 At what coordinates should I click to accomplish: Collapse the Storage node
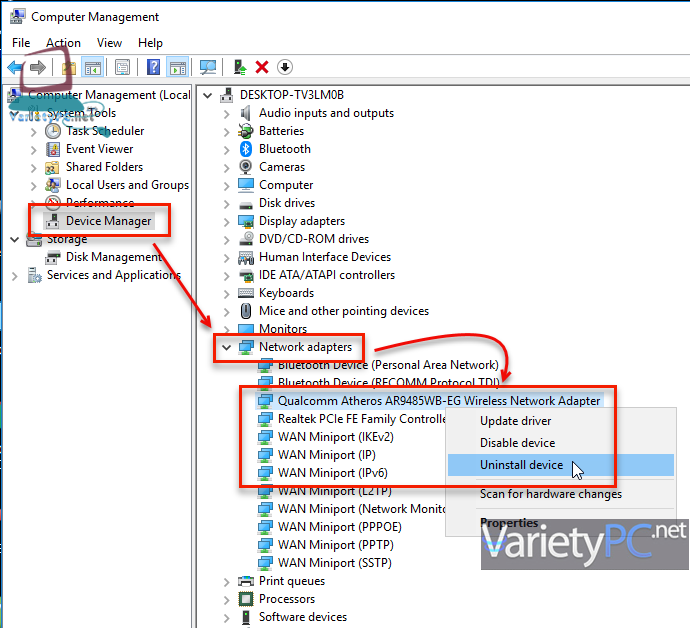(15, 239)
